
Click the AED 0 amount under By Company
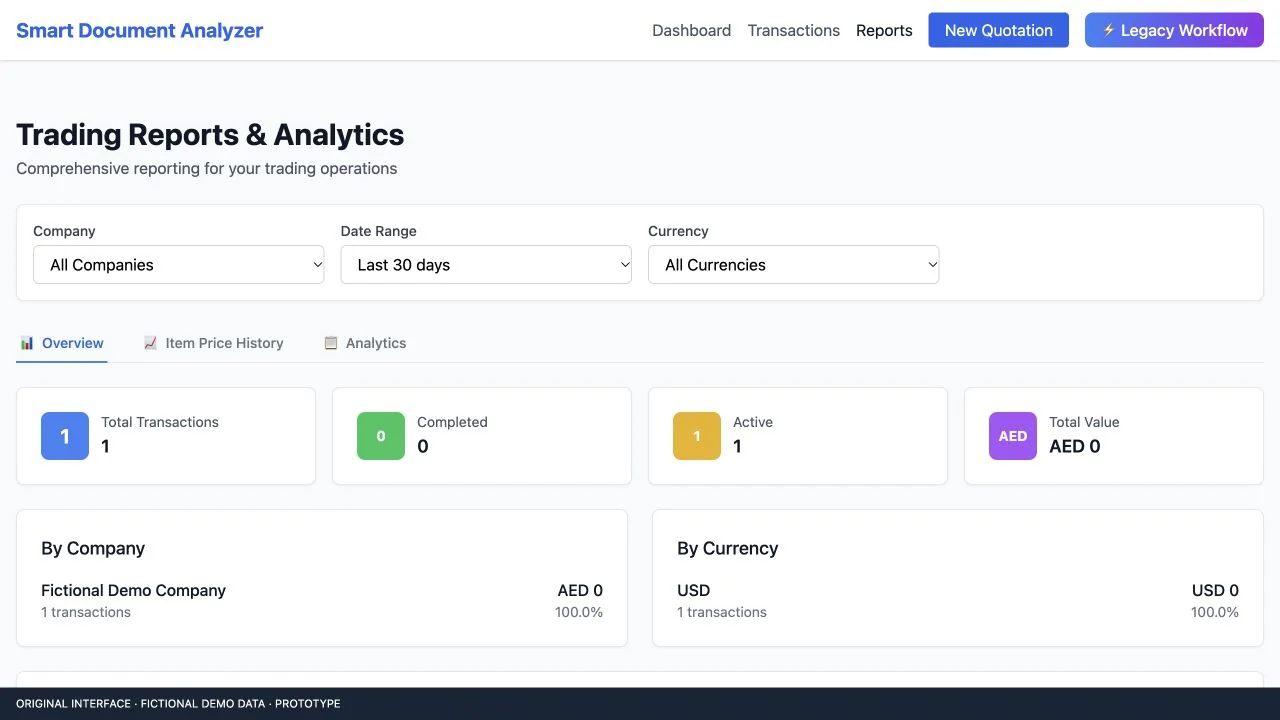coord(580,590)
